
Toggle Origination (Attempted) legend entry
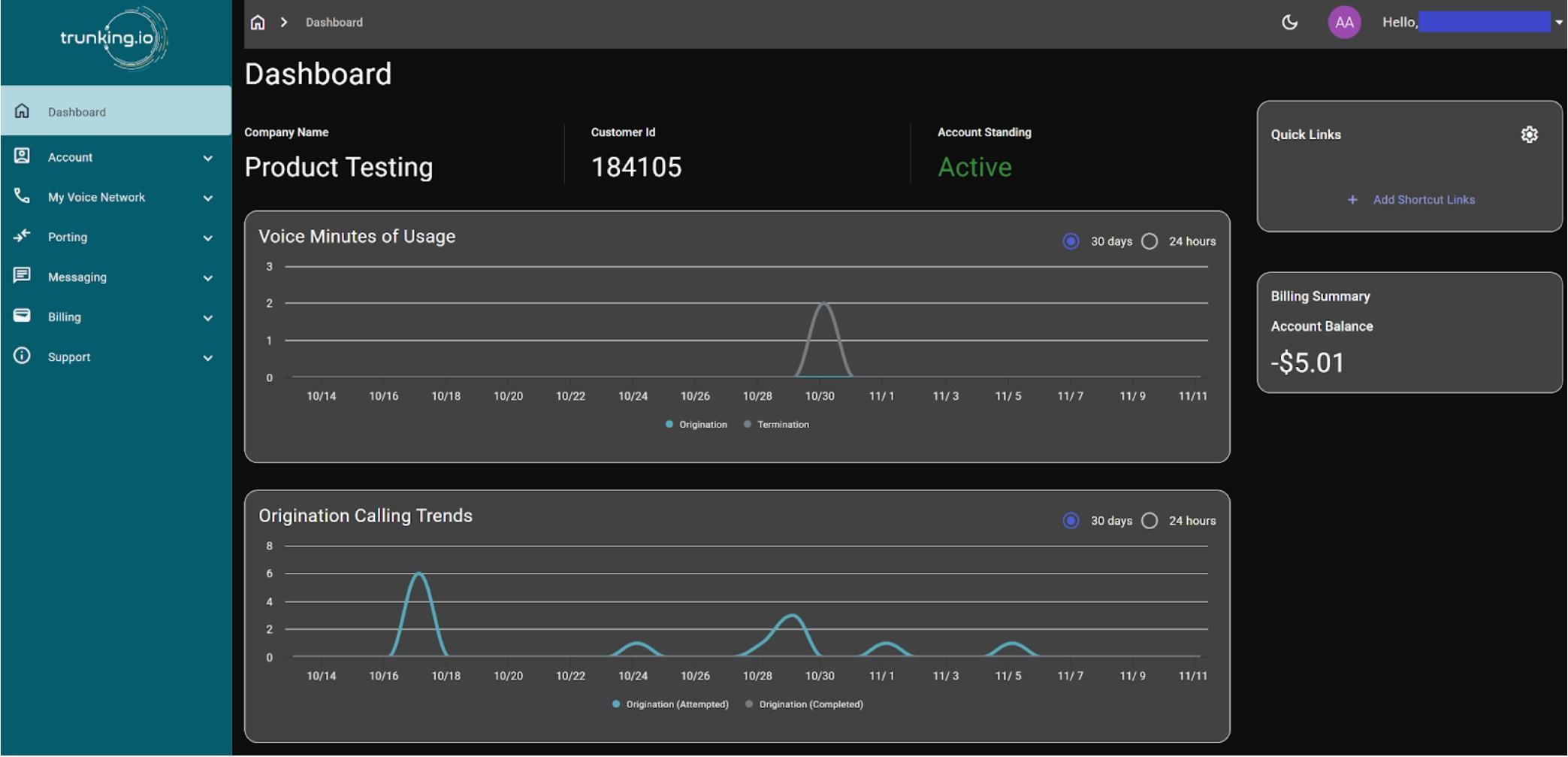pos(676,704)
